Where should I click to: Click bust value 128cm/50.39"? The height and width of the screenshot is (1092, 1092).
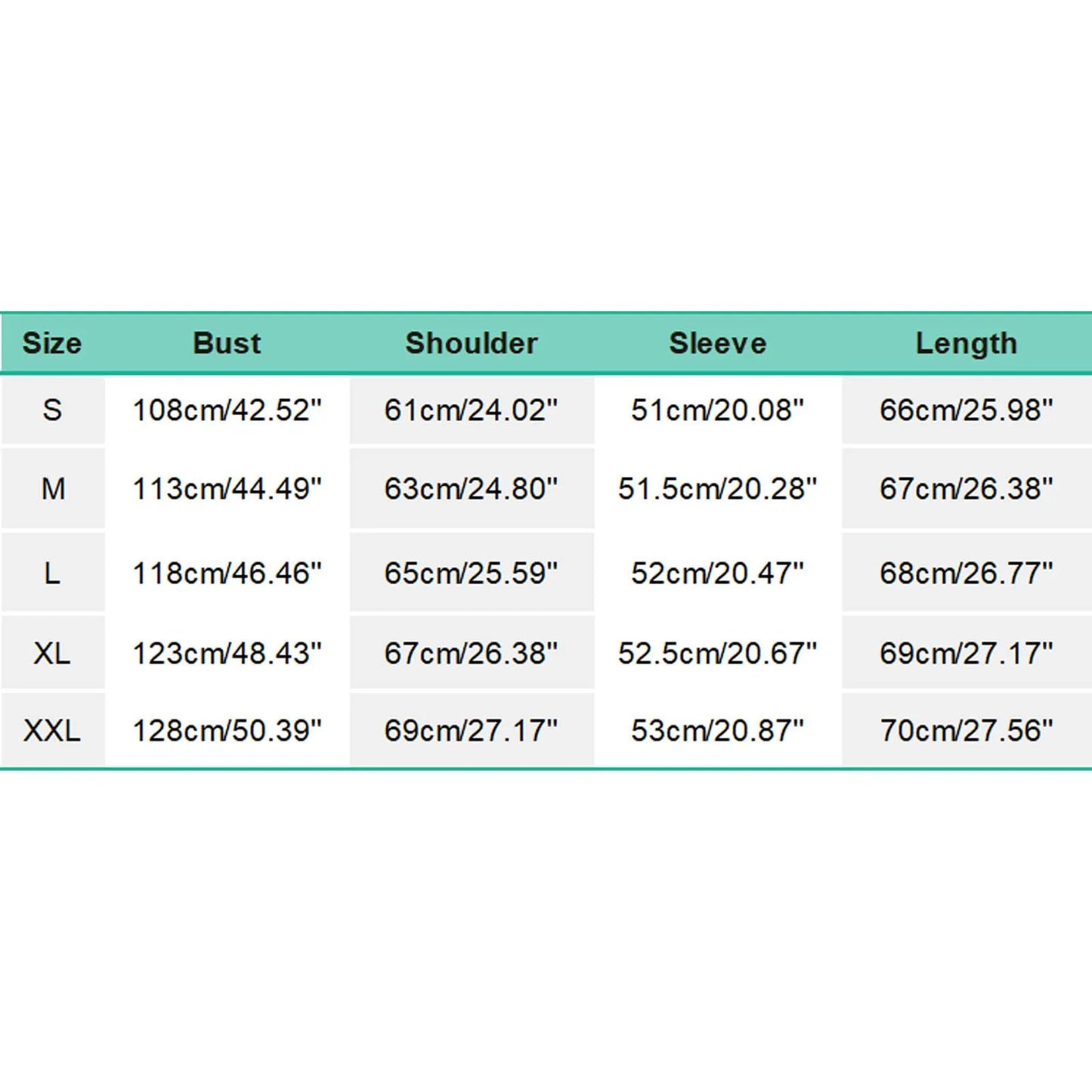[227, 731]
